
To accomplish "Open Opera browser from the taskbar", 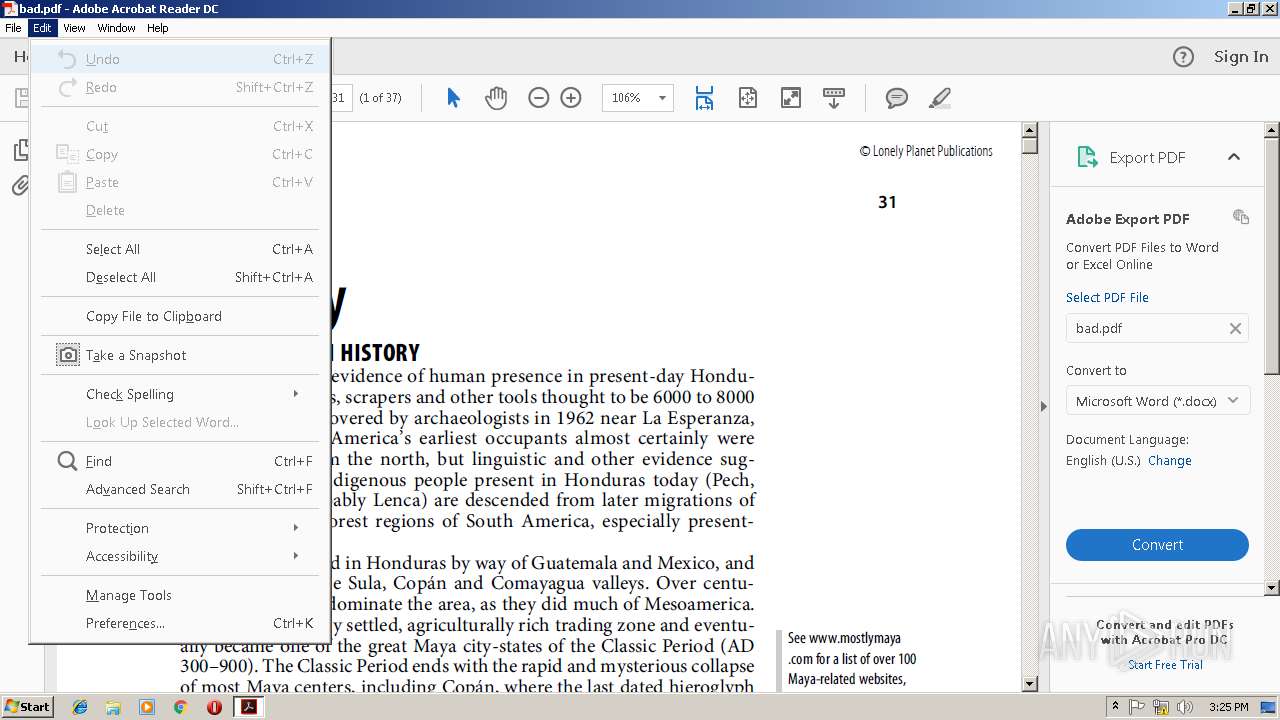I will [x=214, y=707].
